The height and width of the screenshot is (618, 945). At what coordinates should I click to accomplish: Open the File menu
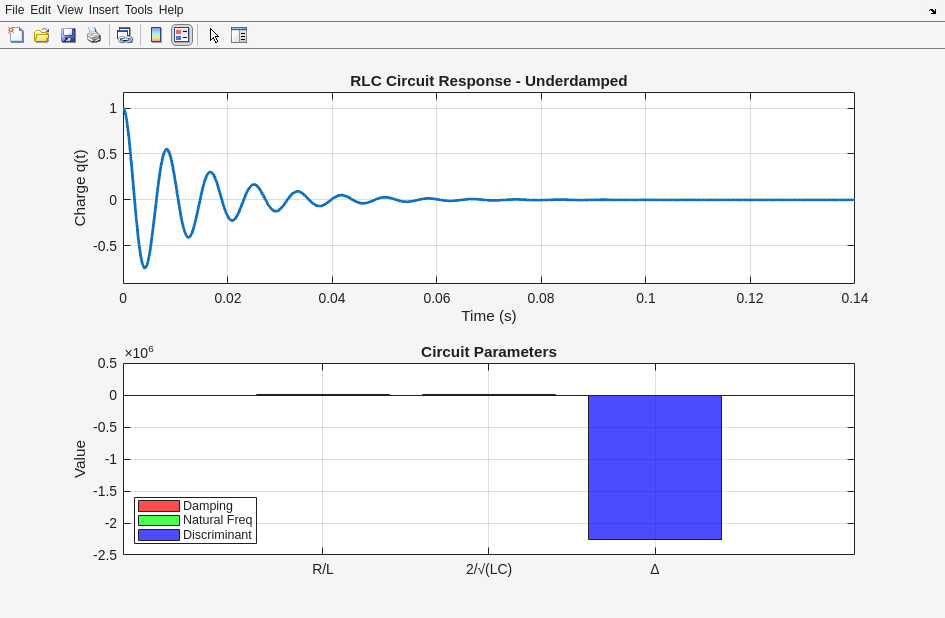[x=14, y=10]
